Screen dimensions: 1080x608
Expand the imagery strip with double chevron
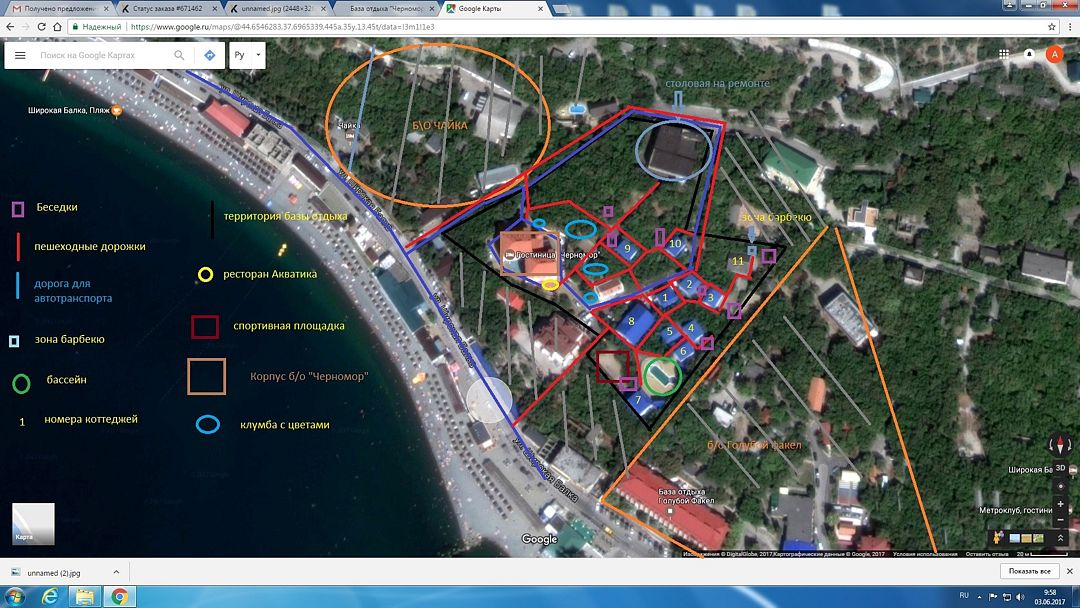(x=1060, y=538)
